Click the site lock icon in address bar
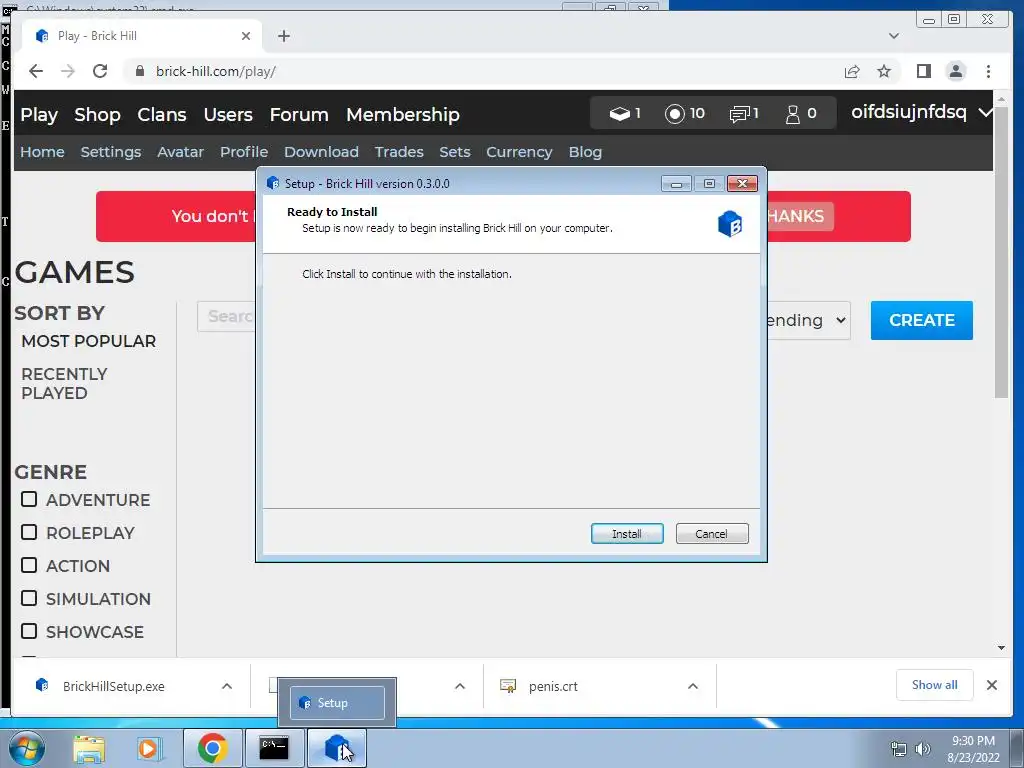 139,71
